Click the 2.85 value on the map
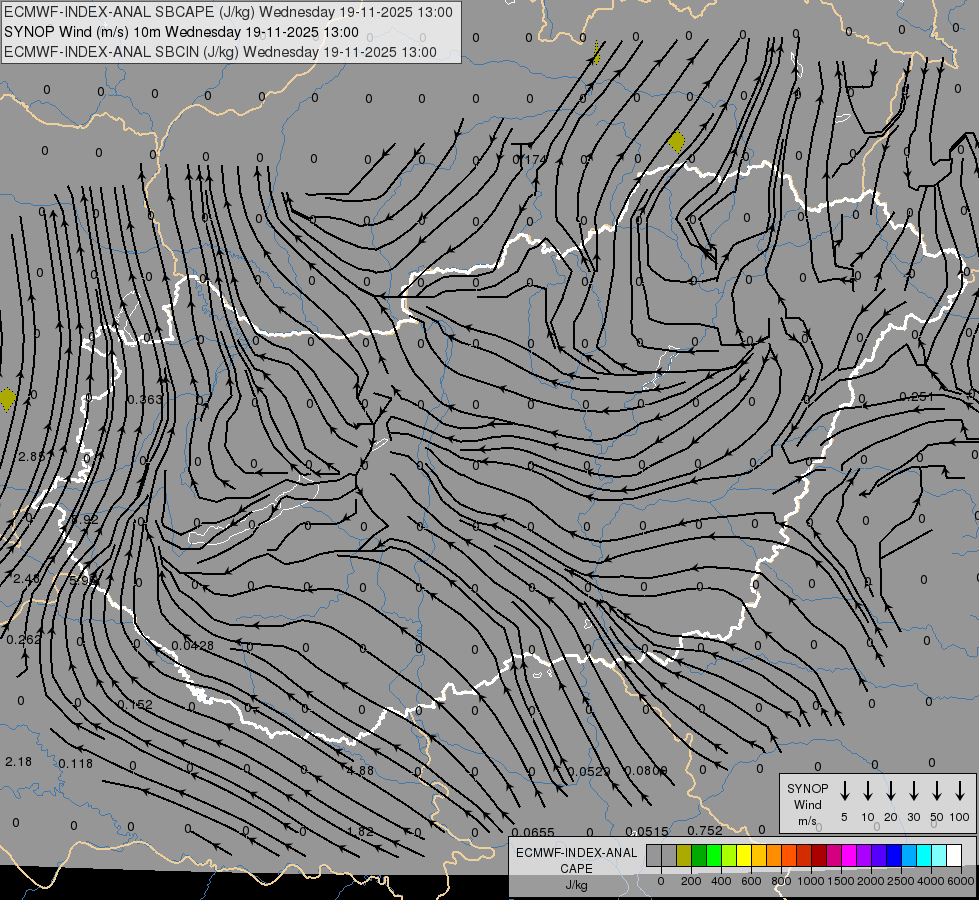 (x=31, y=457)
